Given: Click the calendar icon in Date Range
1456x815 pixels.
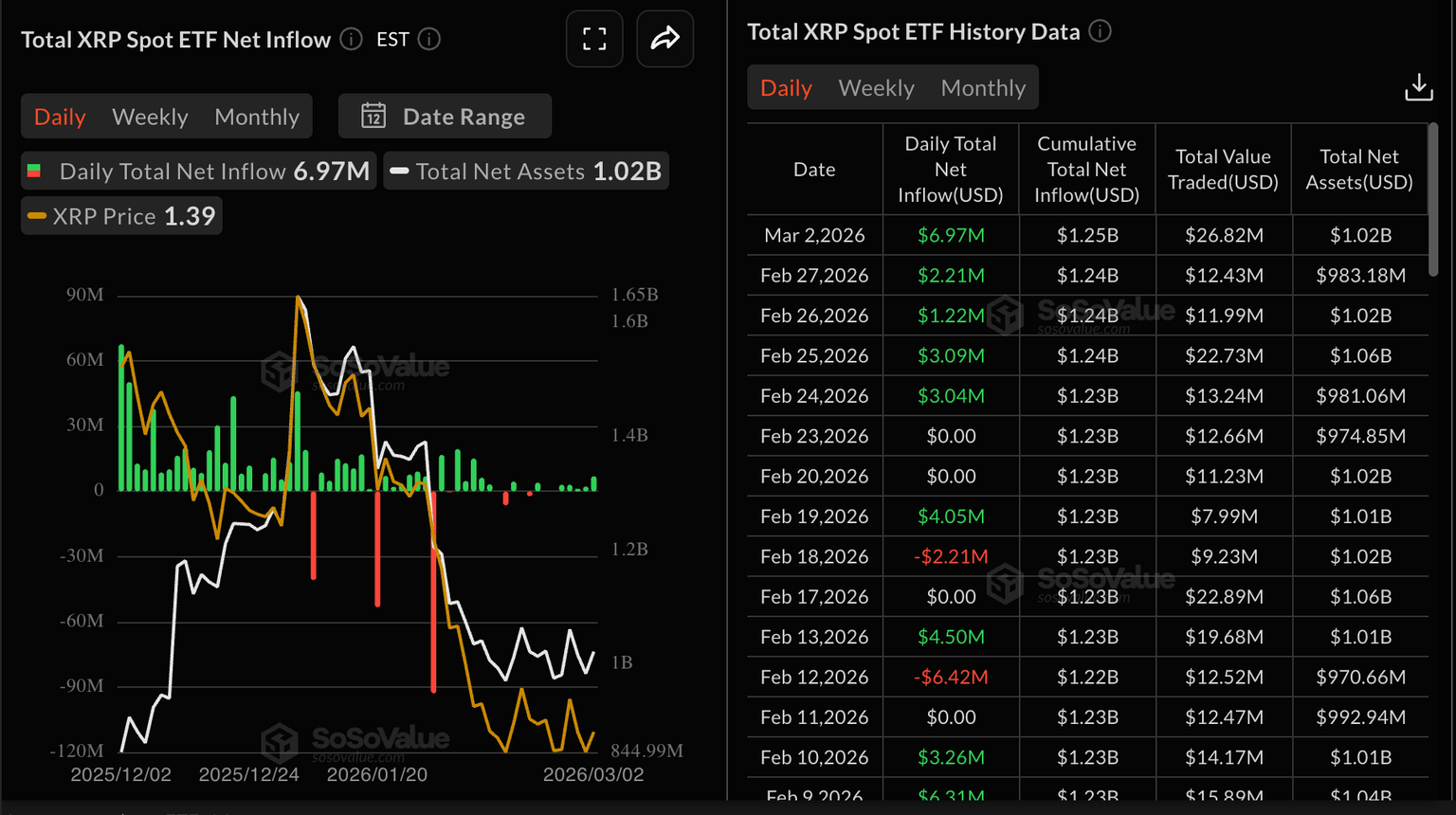Looking at the screenshot, I should [373, 116].
